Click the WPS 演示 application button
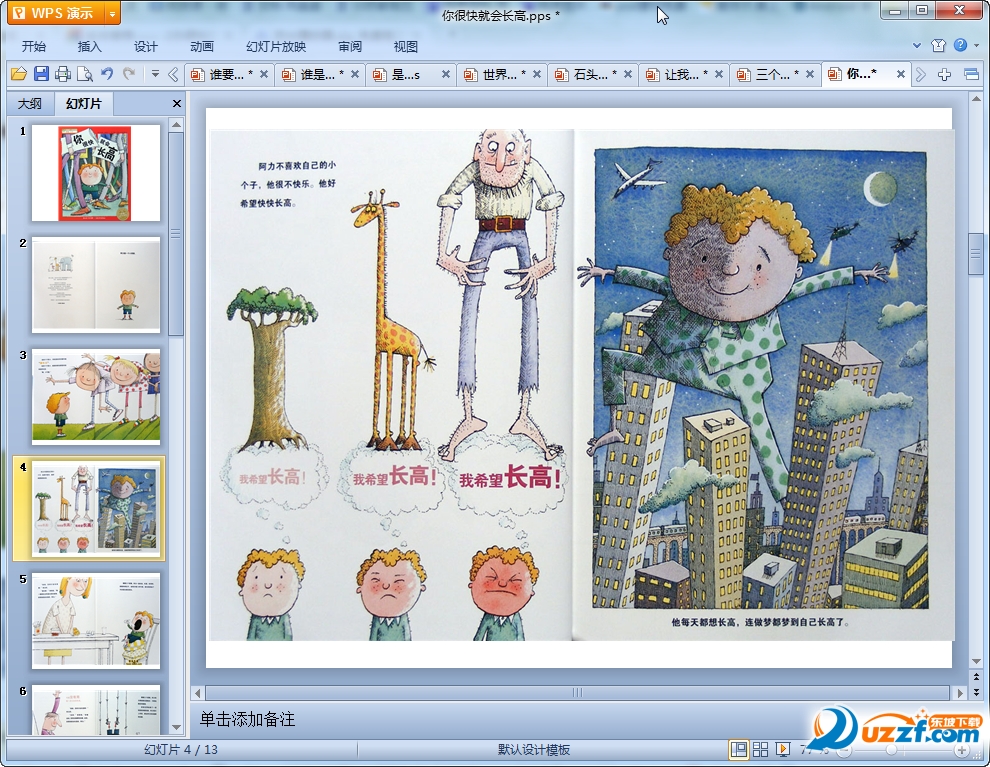The height and width of the screenshot is (767, 990). pos(56,13)
